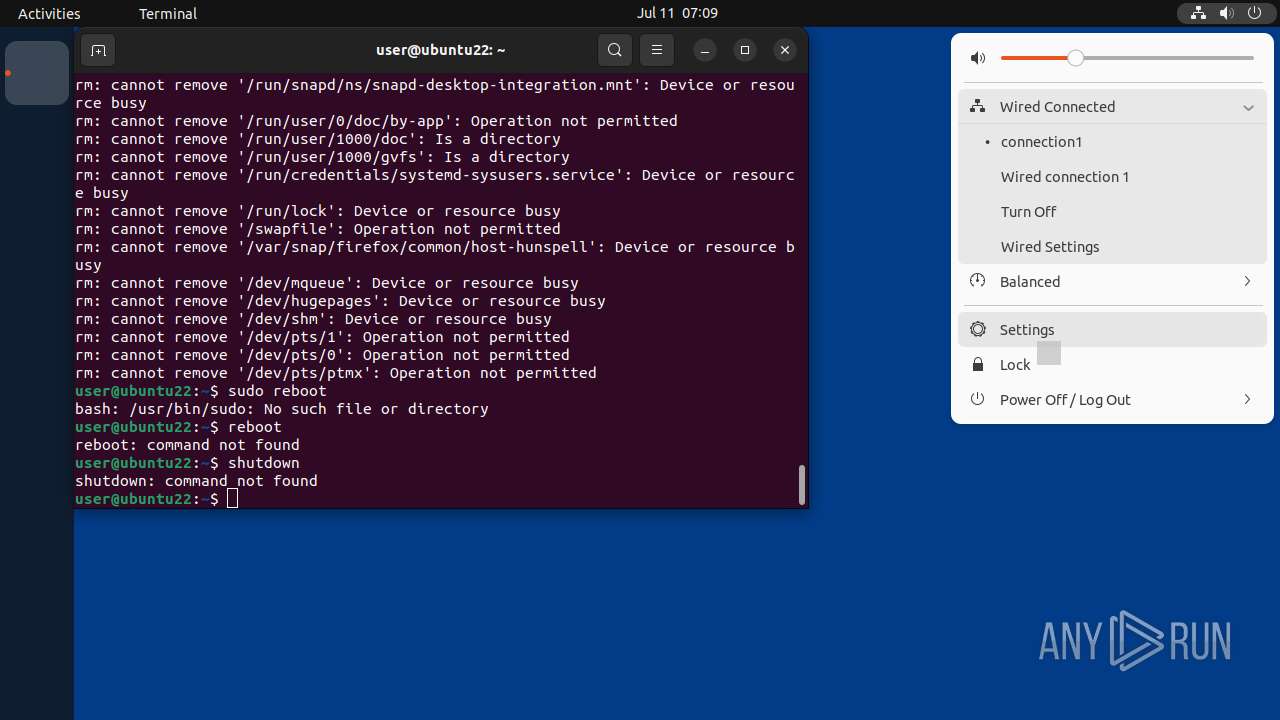Click the '/dev/shm' error line
Screen dimensions: 1280x720
(313, 319)
